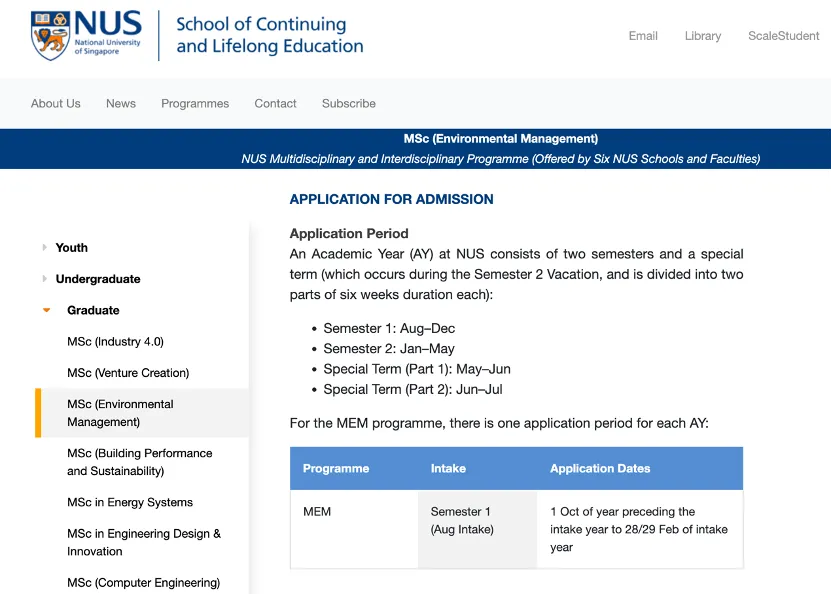Open the About Us menu
The width and height of the screenshot is (832, 594).
tap(56, 104)
